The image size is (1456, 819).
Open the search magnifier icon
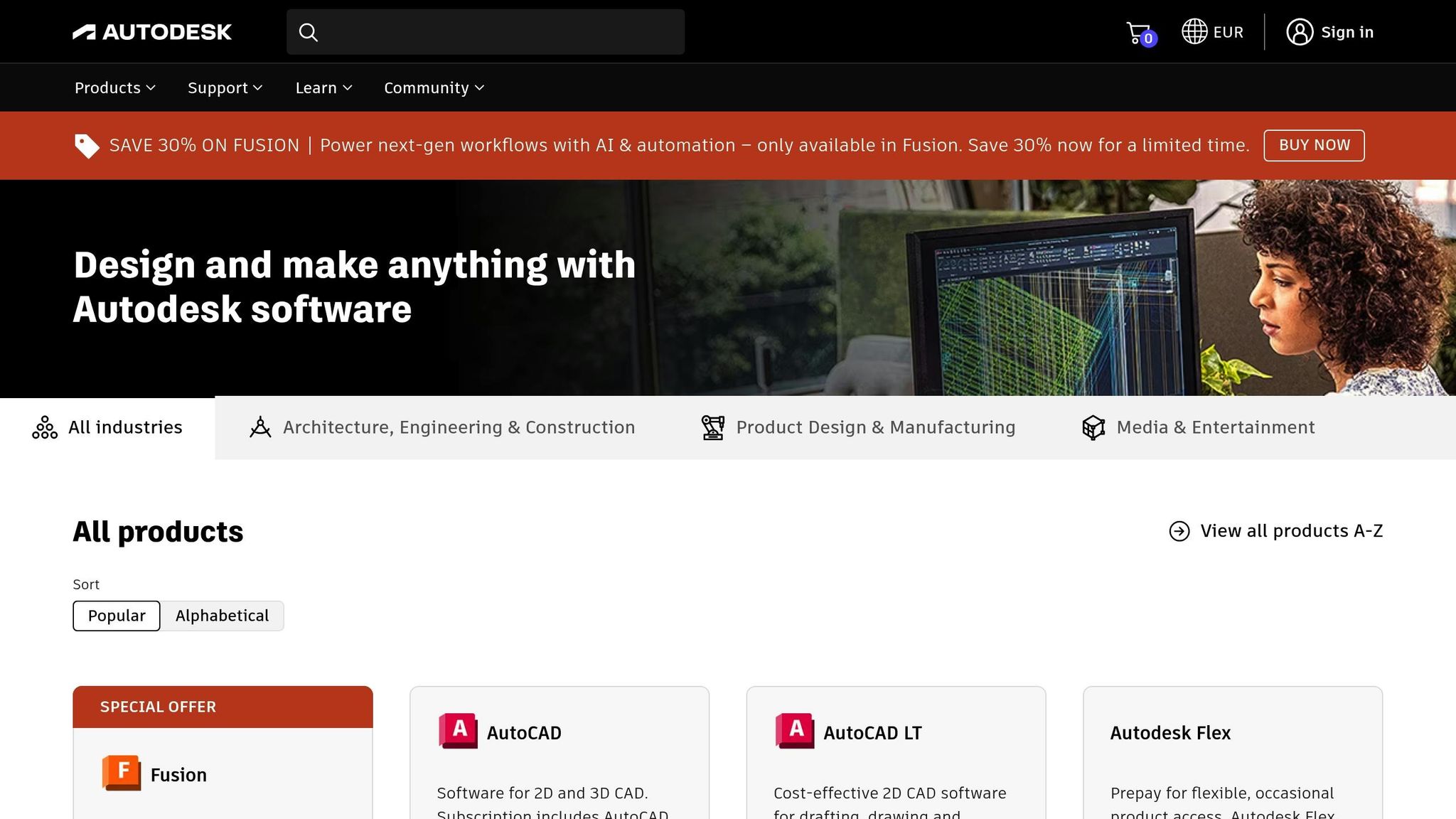point(309,32)
